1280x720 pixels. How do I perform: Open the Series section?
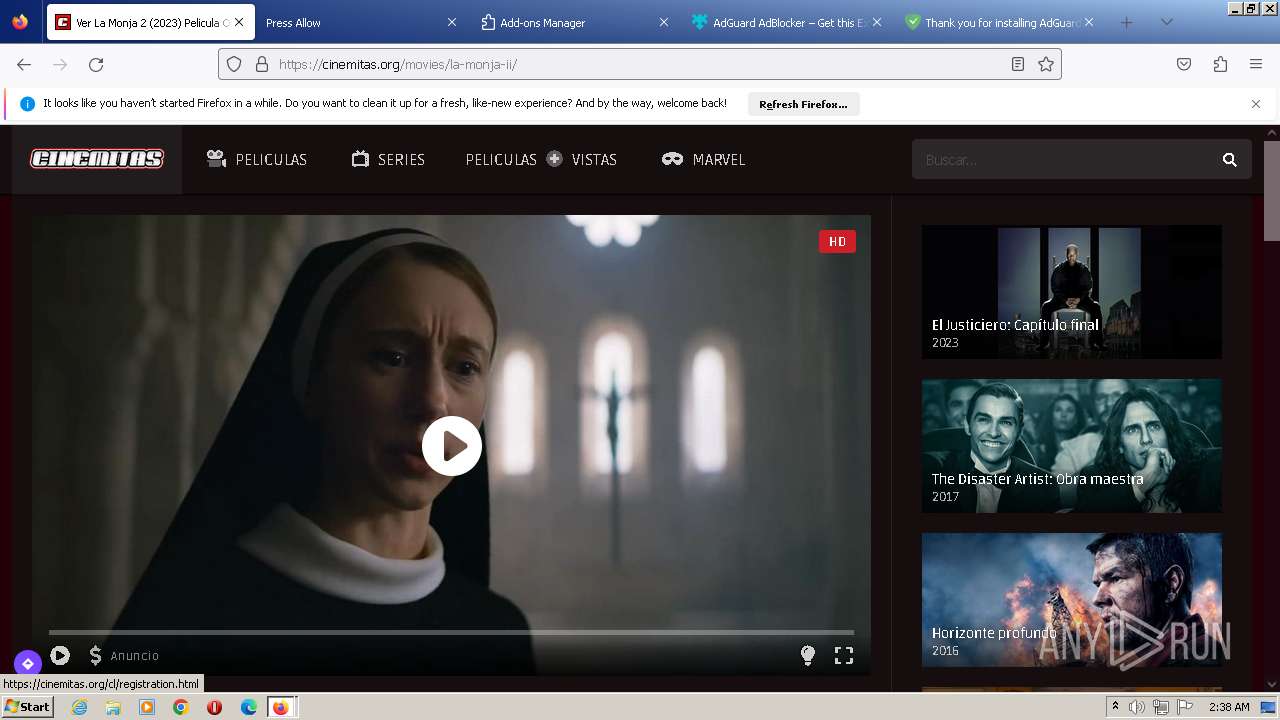(x=388, y=159)
